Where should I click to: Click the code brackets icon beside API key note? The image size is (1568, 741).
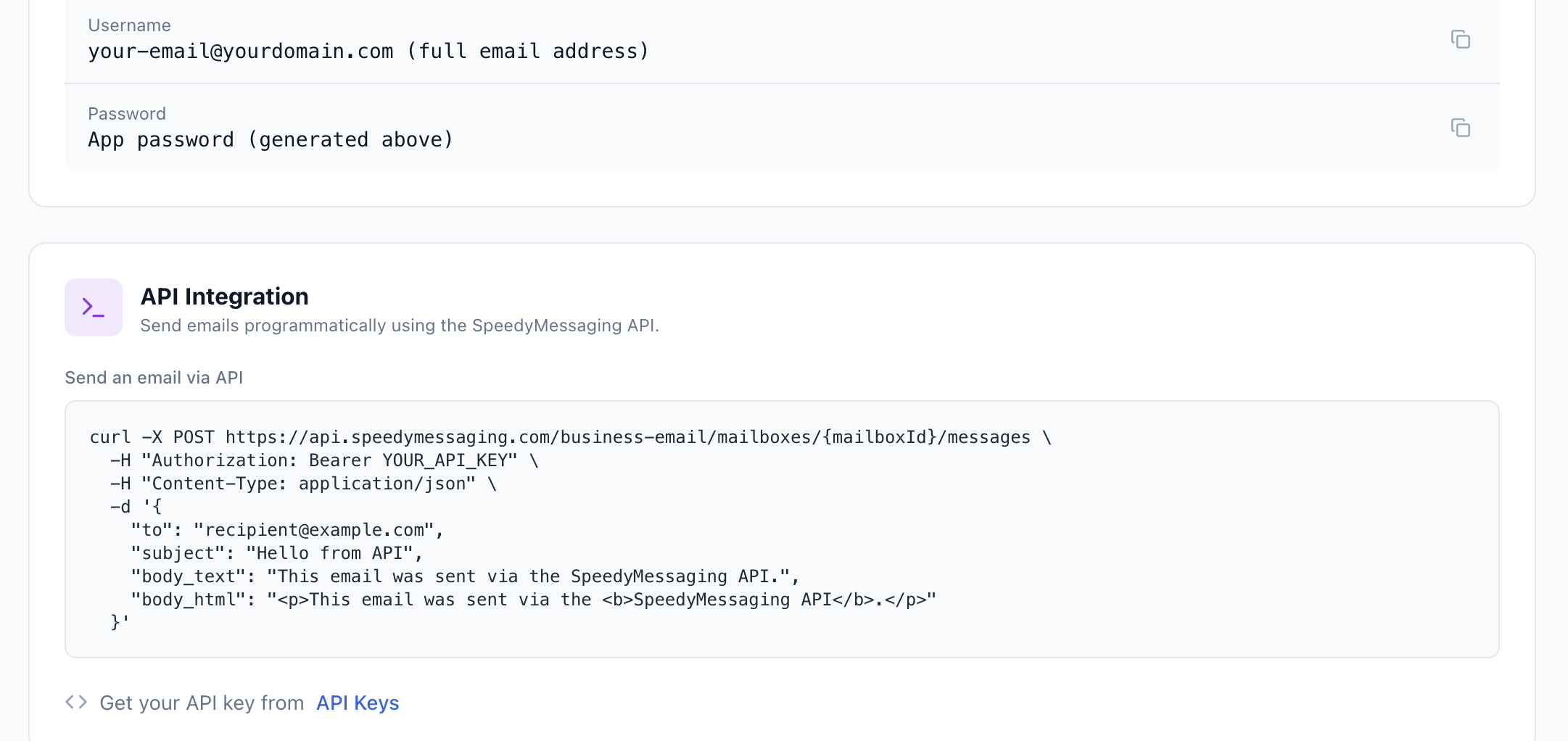tap(76, 702)
